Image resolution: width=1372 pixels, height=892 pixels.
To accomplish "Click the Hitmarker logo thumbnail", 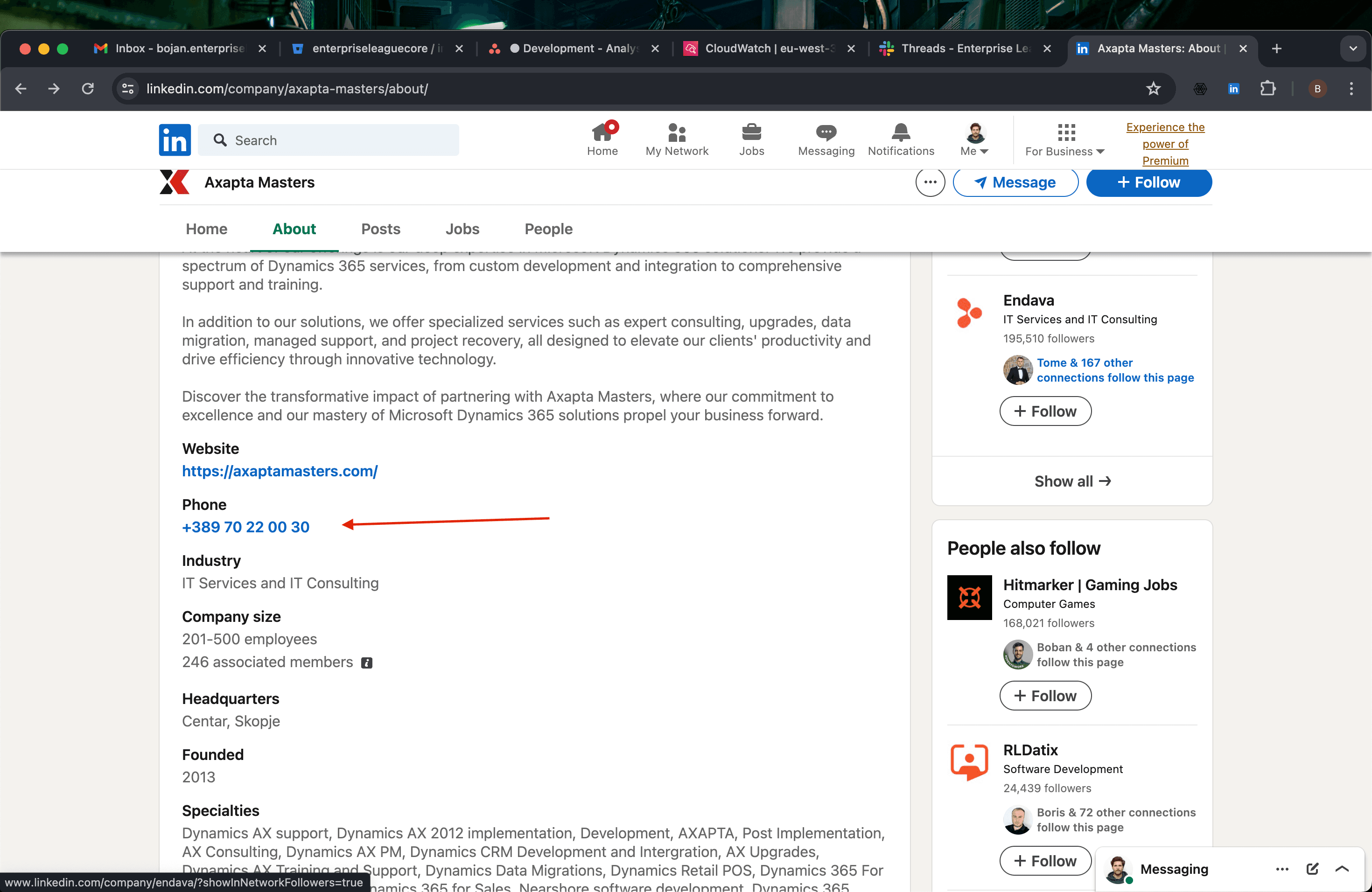I will tap(969, 597).
